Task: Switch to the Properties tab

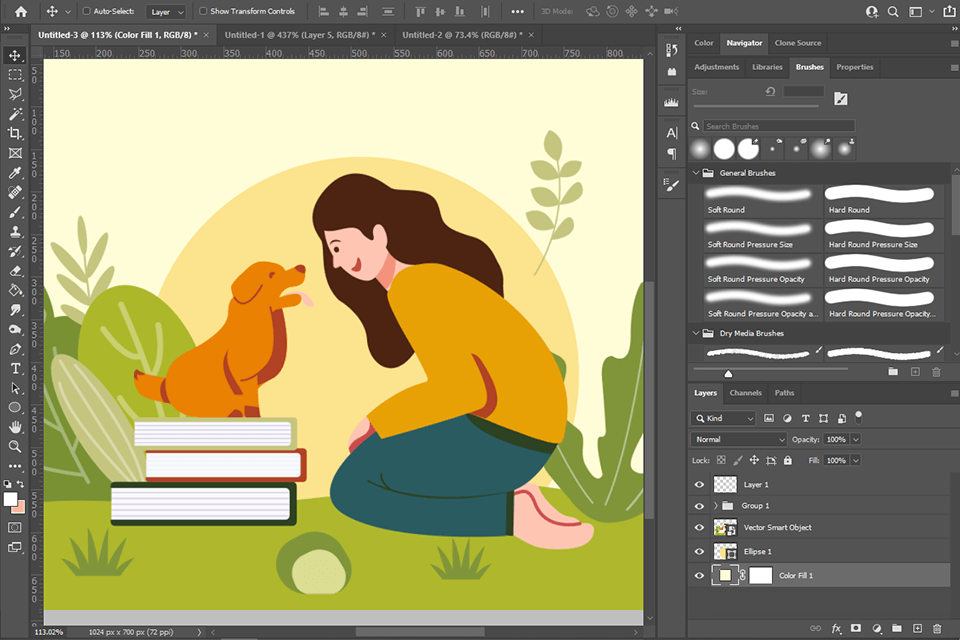Action: pyautogui.click(x=855, y=67)
